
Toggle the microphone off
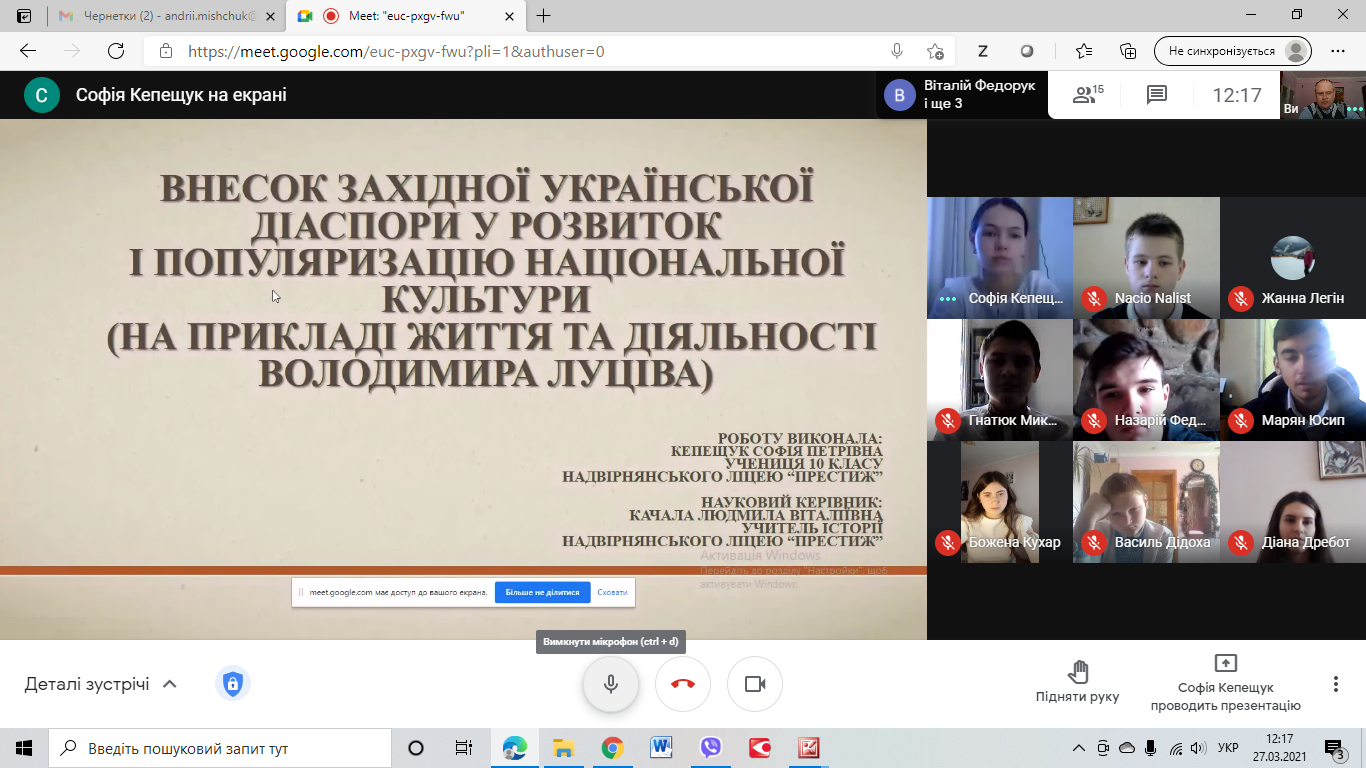pyautogui.click(x=611, y=684)
